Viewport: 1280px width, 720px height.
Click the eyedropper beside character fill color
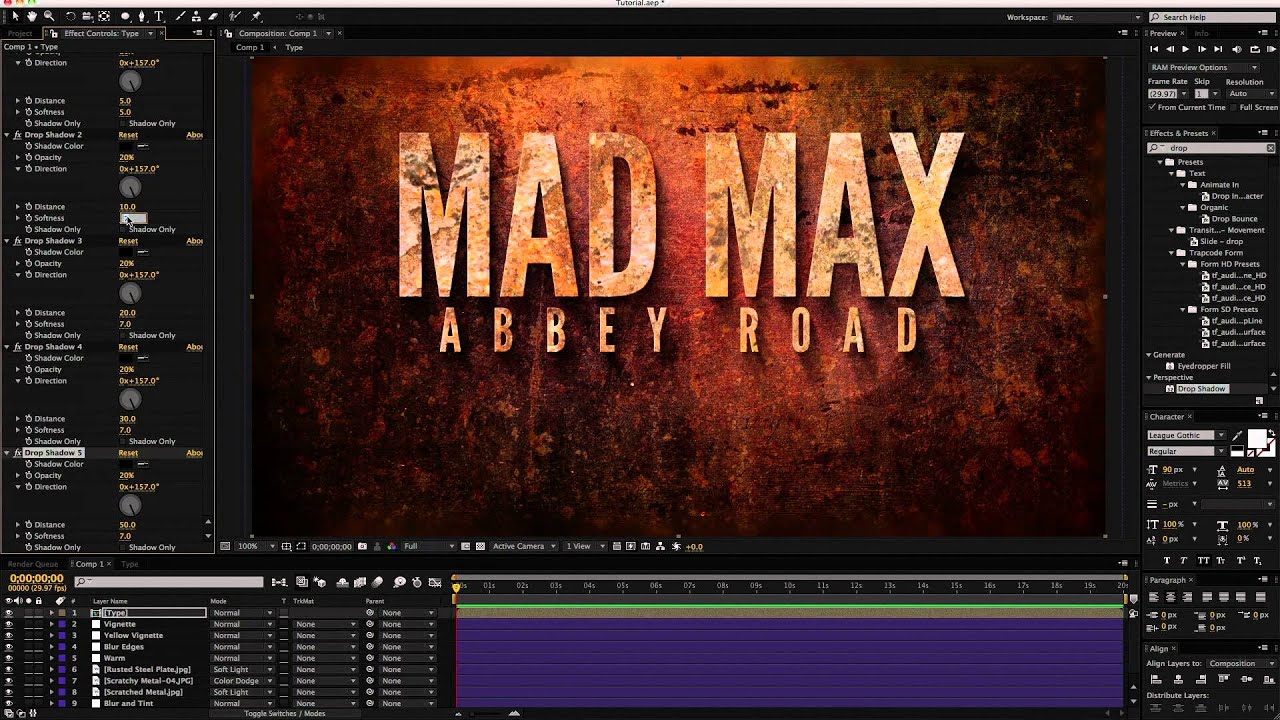[x=1237, y=436]
